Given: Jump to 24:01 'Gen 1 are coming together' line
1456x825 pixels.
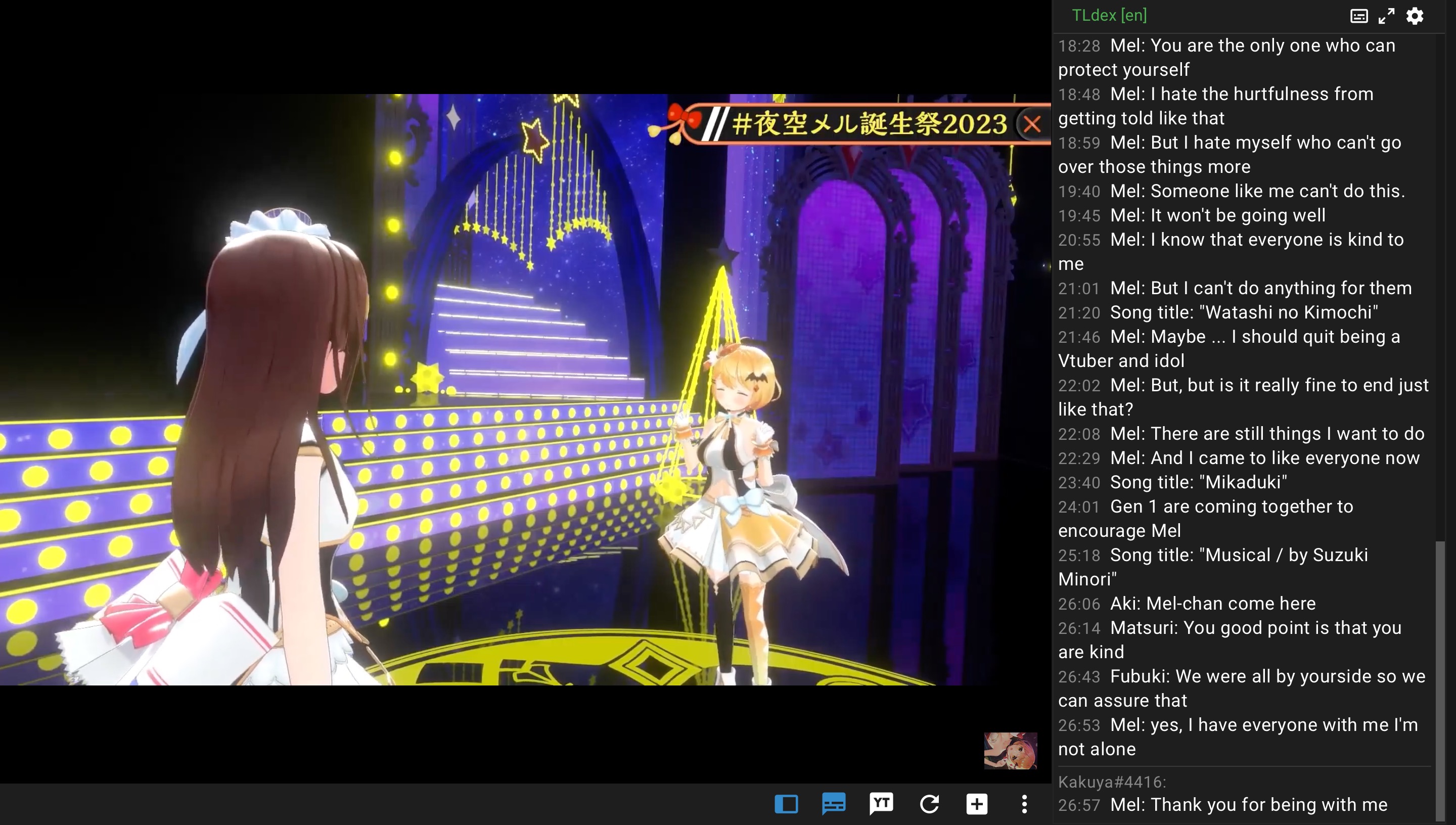Looking at the screenshot, I should pos(1244,519).
